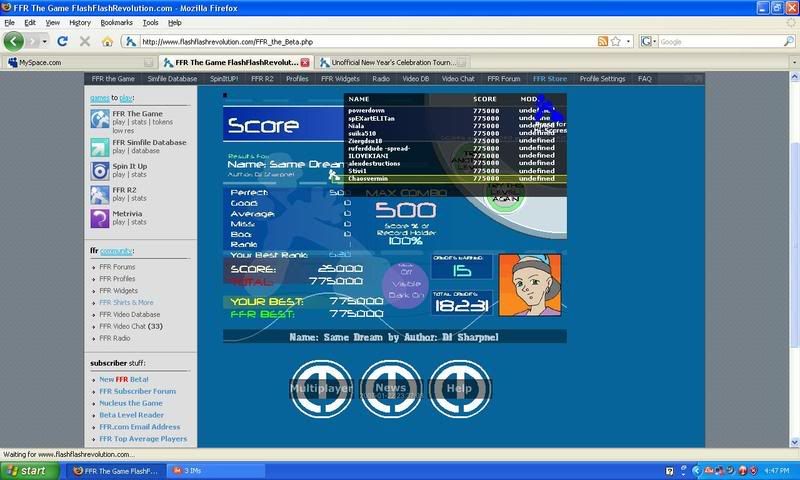Viewport: 800px width, 480px height.
Task: Click the FFR Simfile Database icon
Action: click(x=100, y=145)
